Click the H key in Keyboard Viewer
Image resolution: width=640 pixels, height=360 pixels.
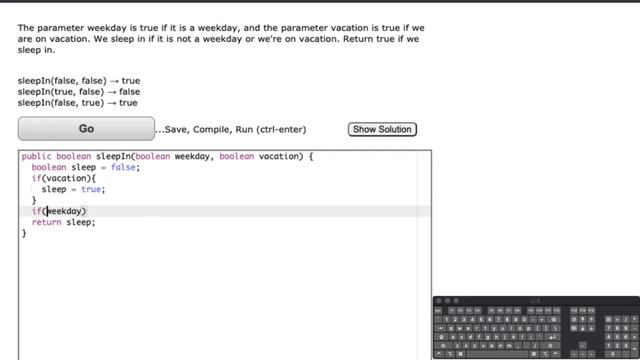pos(496,337)
